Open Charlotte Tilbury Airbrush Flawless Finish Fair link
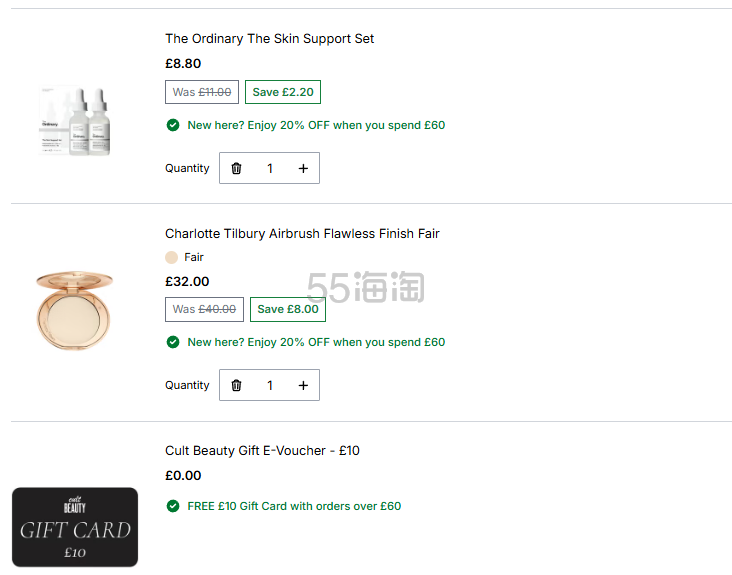The width and height of the screenshot is (732, 575). [x=302, y=233]
